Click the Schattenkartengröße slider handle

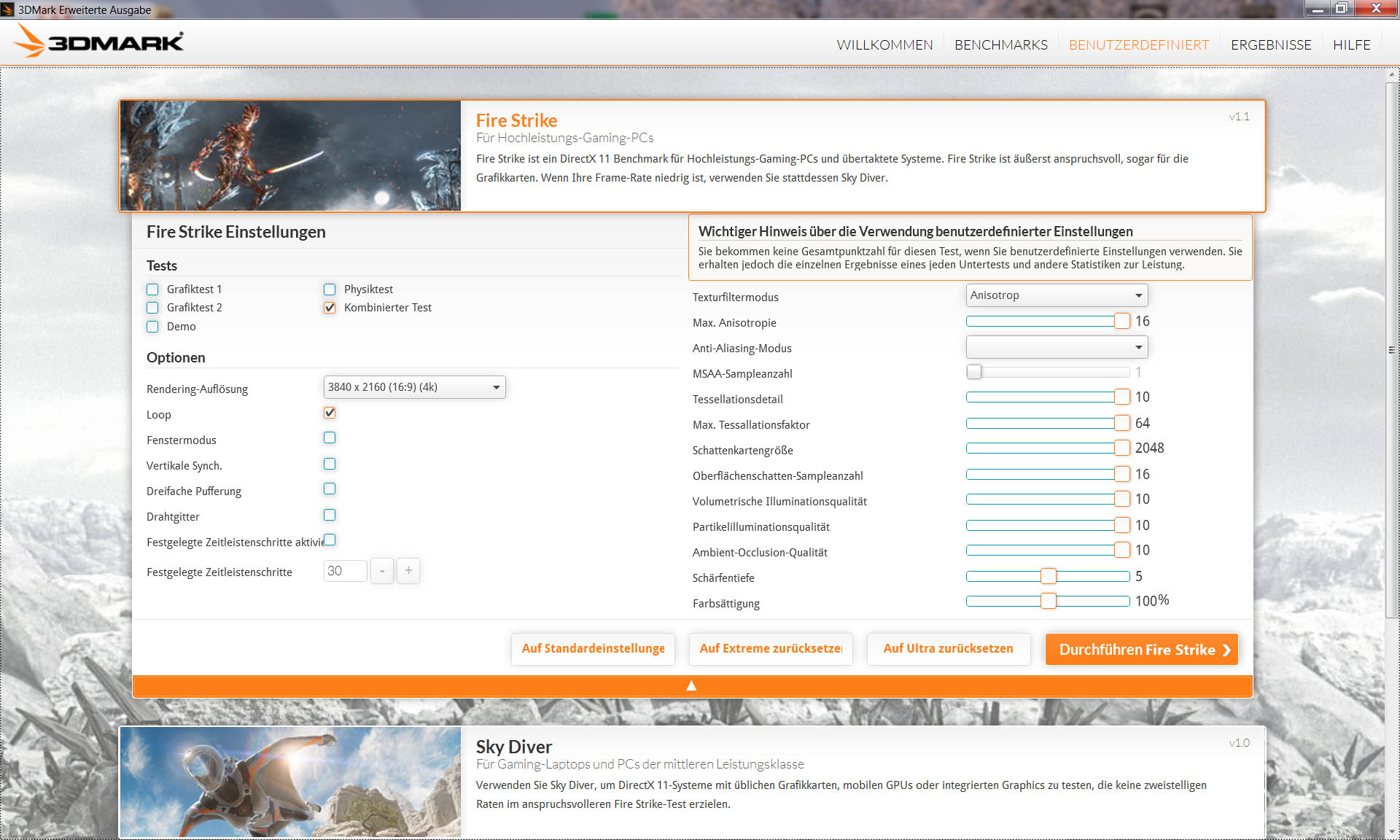(1122, 448)
